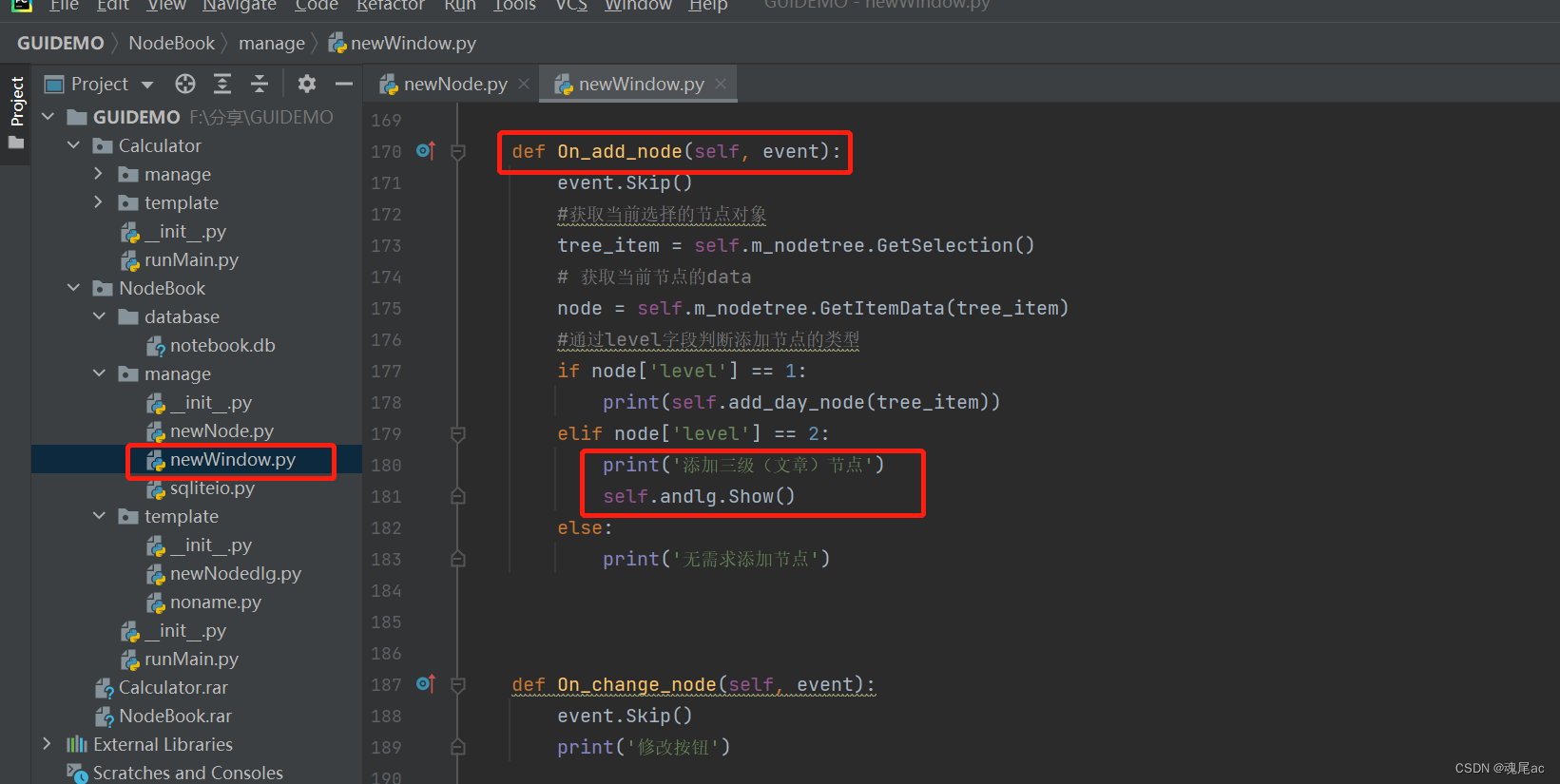Click override gutter icon at line 187
This screenshot has width=1560, height=784.
click(x=425, y=684)
